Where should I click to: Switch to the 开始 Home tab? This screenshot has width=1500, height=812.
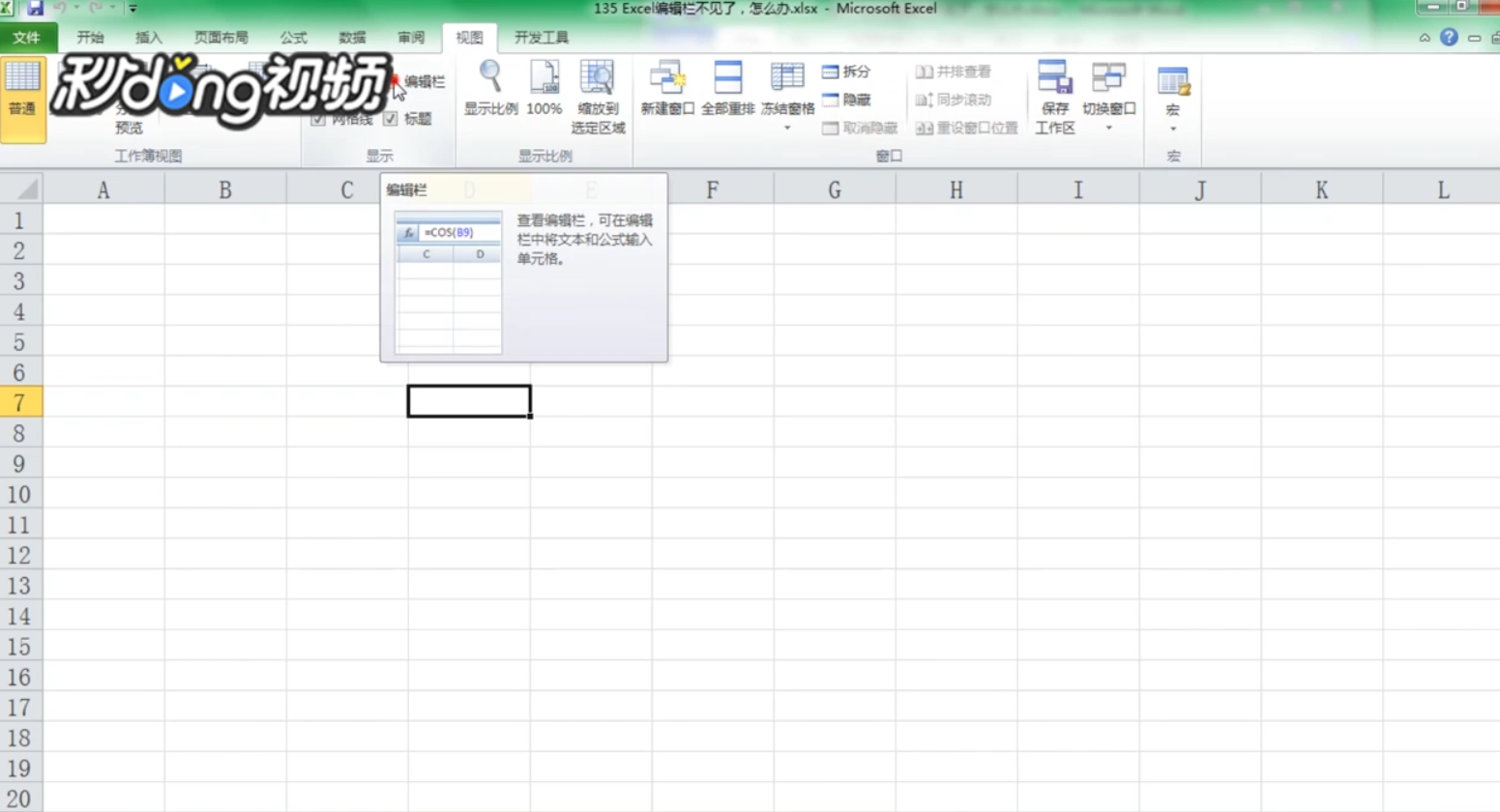(90, 38)
